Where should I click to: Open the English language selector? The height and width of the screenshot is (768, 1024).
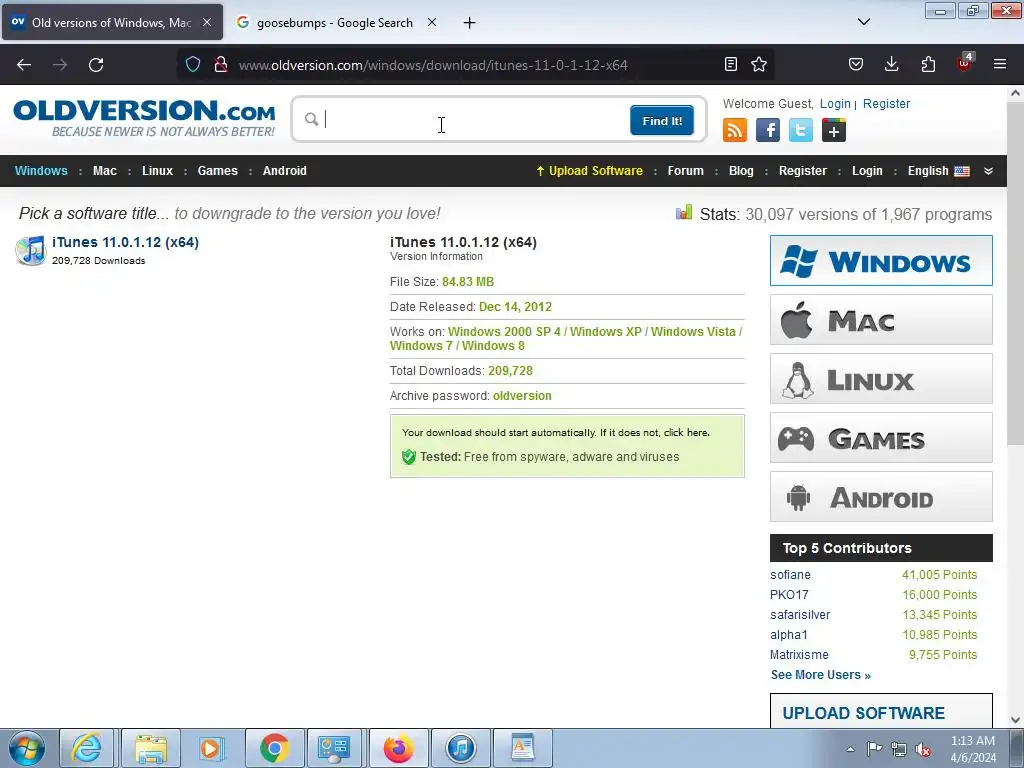pyautogui.click(x=938, y=171)
